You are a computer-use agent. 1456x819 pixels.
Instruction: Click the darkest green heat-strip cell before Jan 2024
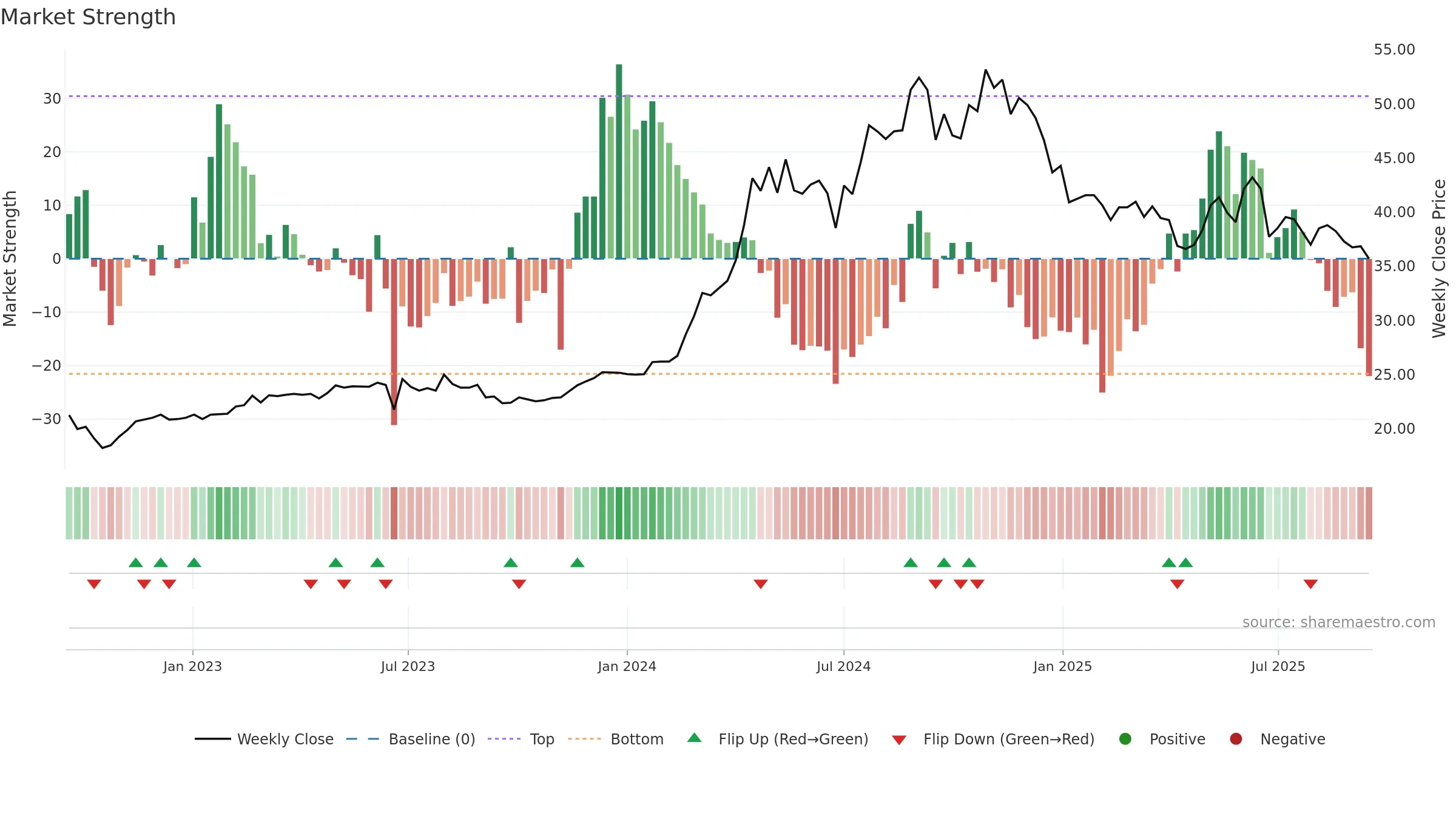[x=619, y=513]
